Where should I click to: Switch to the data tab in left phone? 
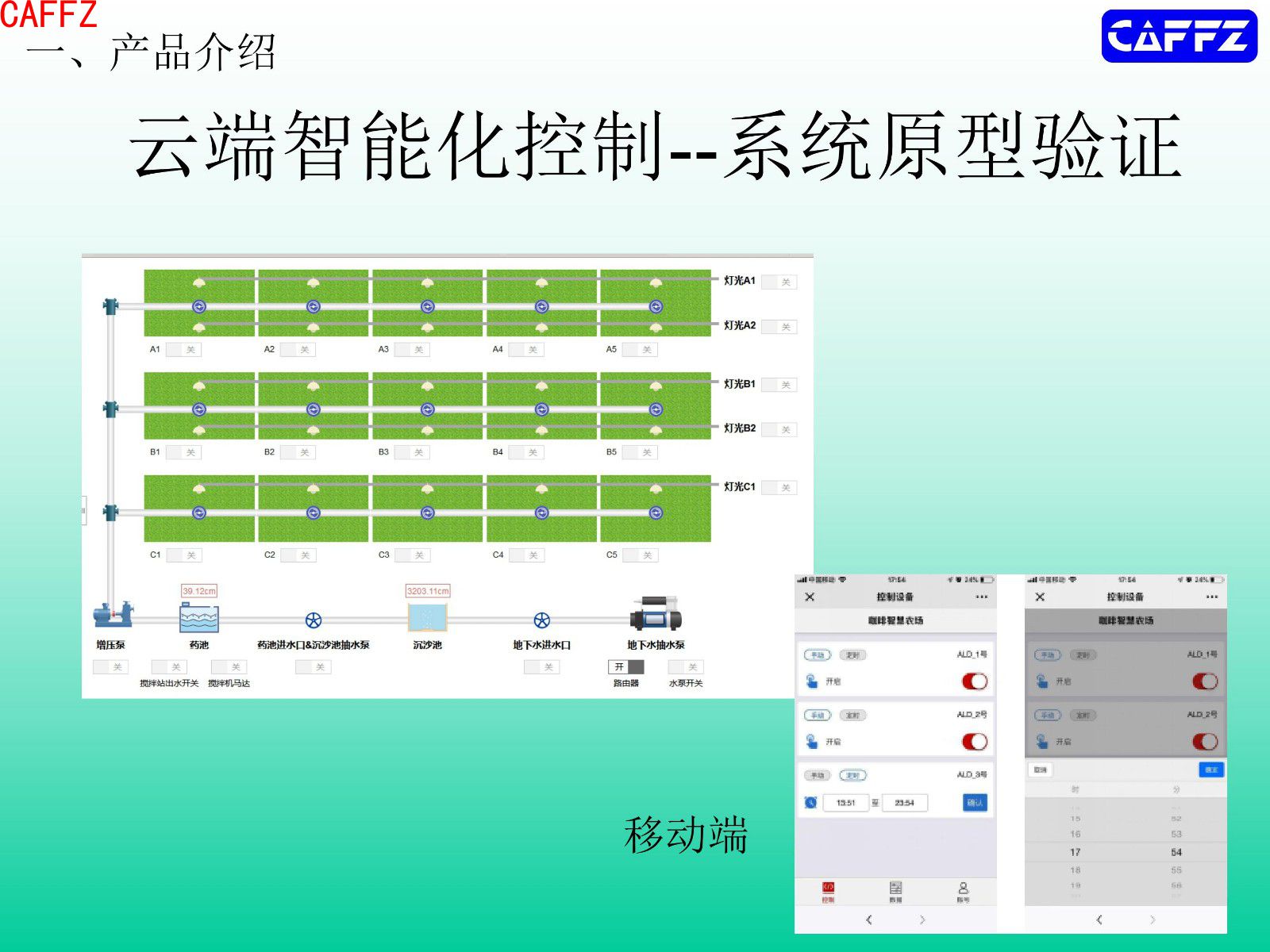895,891
